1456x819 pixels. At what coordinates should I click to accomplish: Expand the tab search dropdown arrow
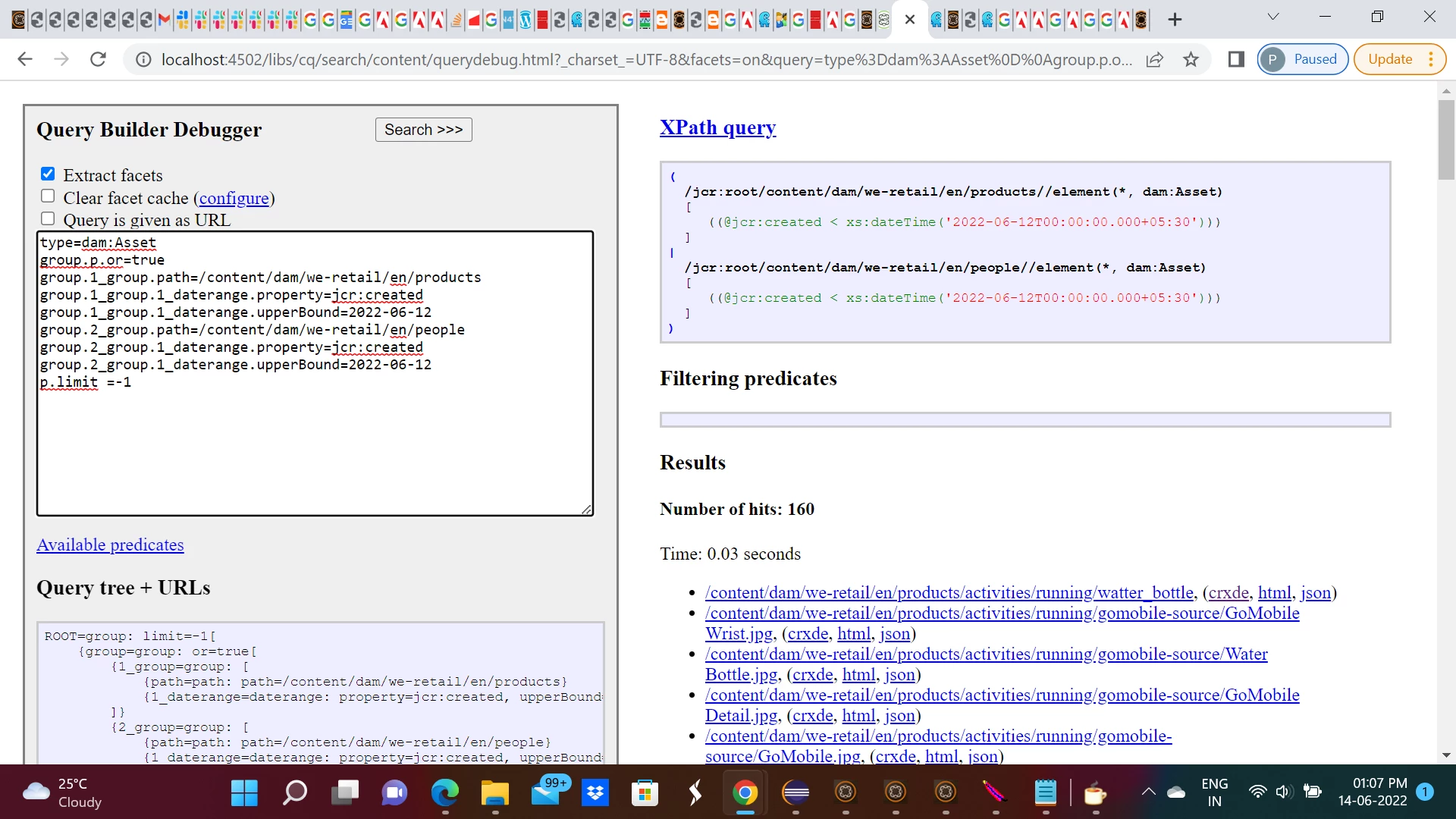click(1273, 17)
